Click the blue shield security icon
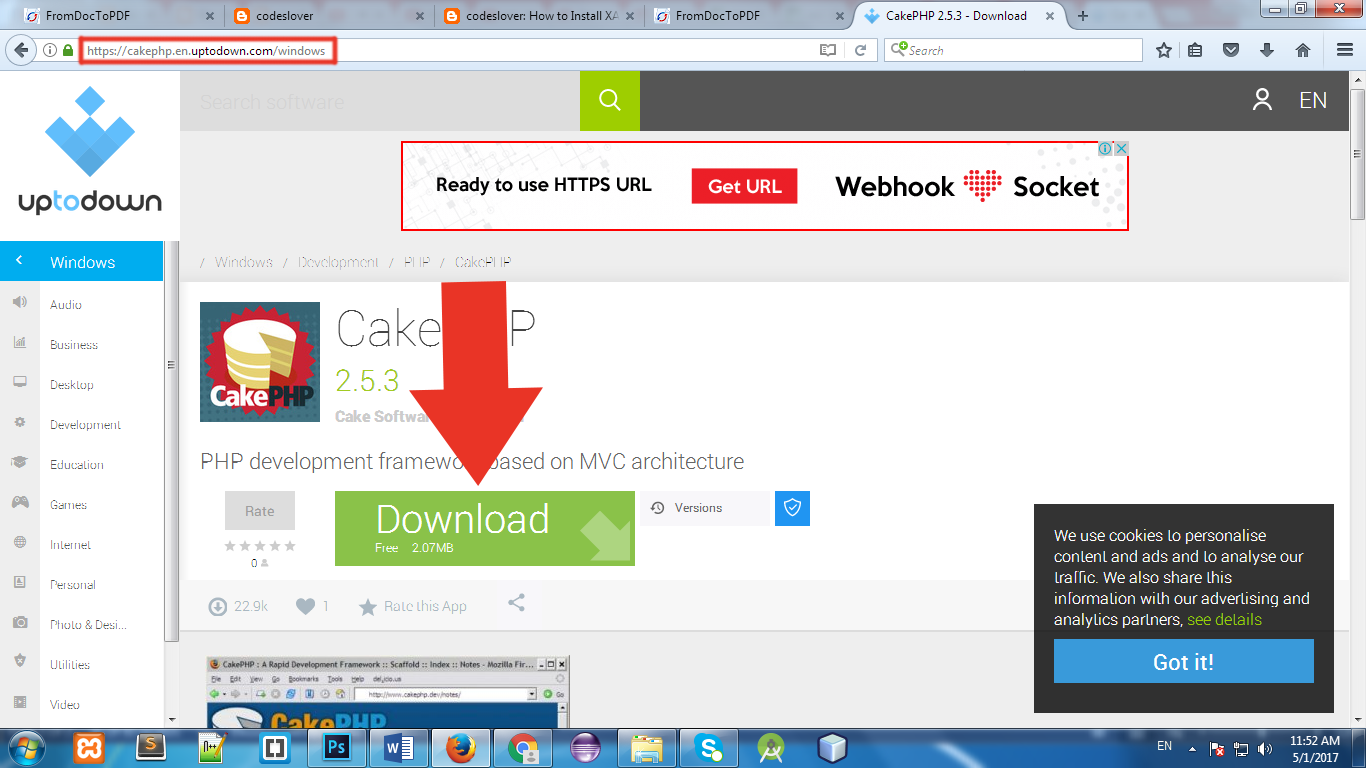The image size is (1366, 768). point(792,508)
